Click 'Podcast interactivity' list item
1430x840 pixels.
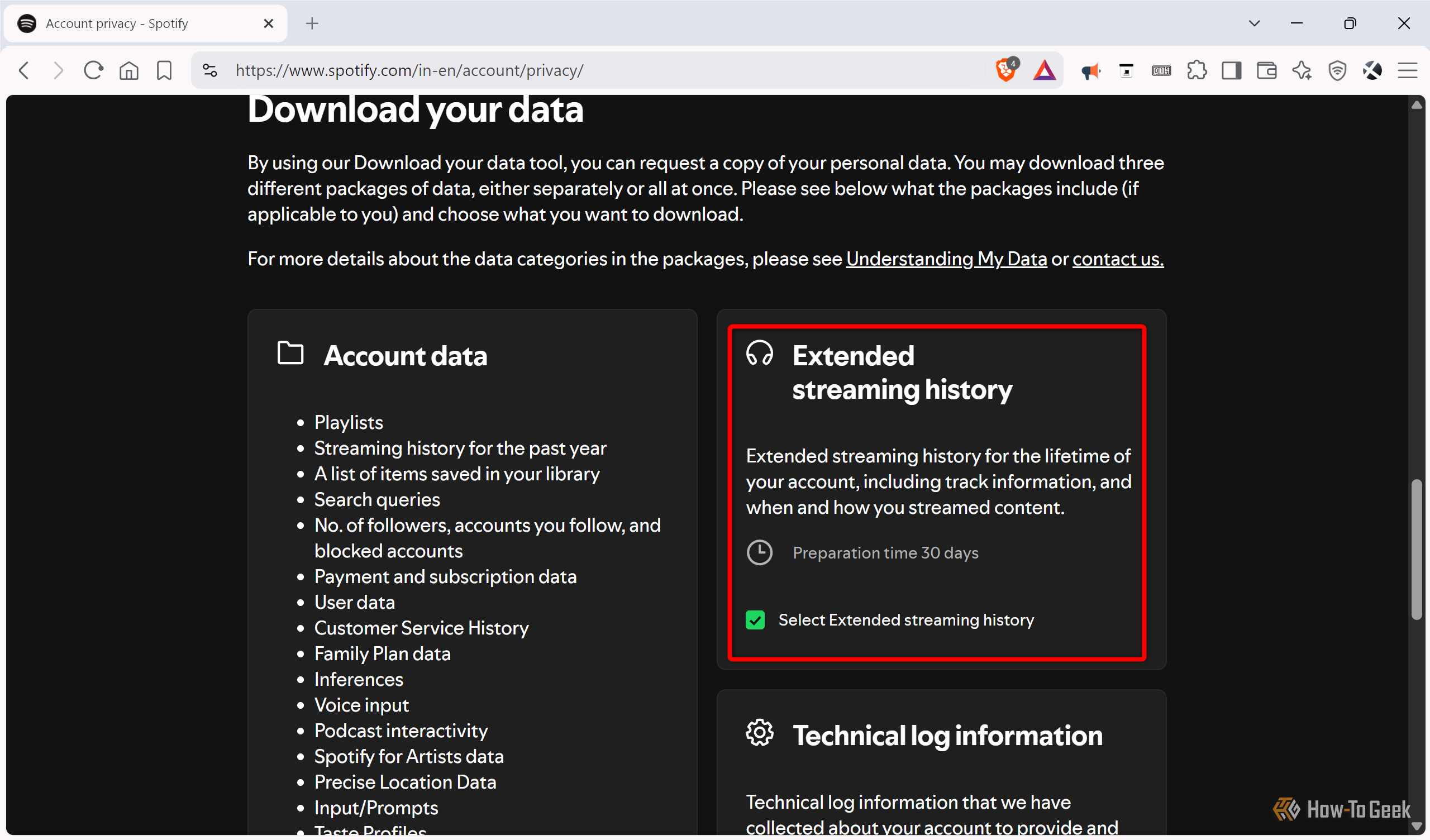click(401, 731)
